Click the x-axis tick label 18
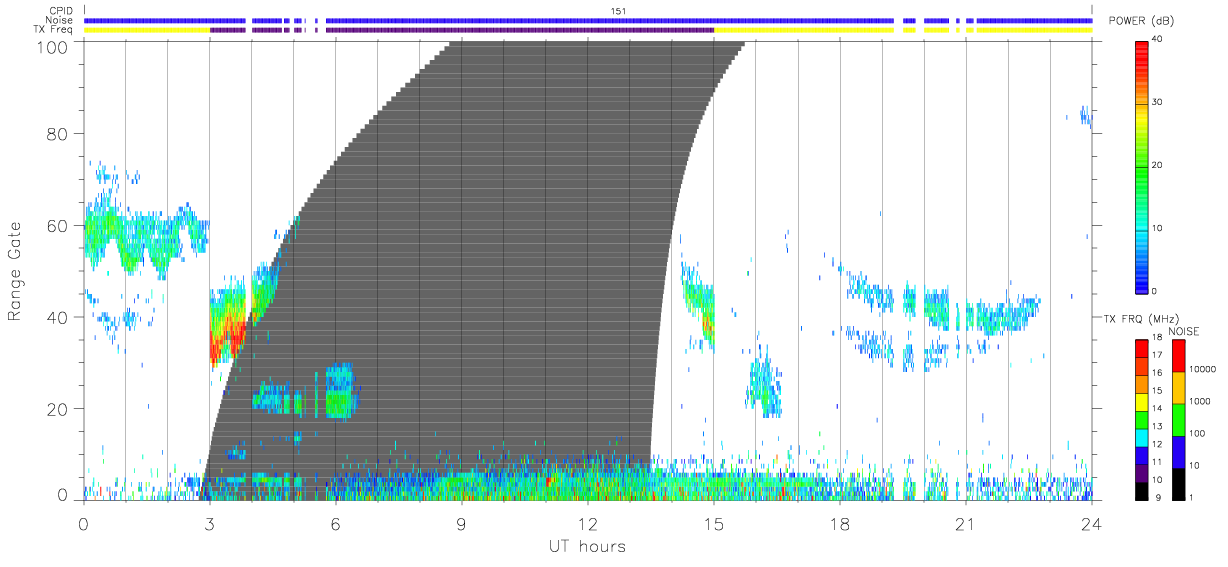 pos(840,523)
